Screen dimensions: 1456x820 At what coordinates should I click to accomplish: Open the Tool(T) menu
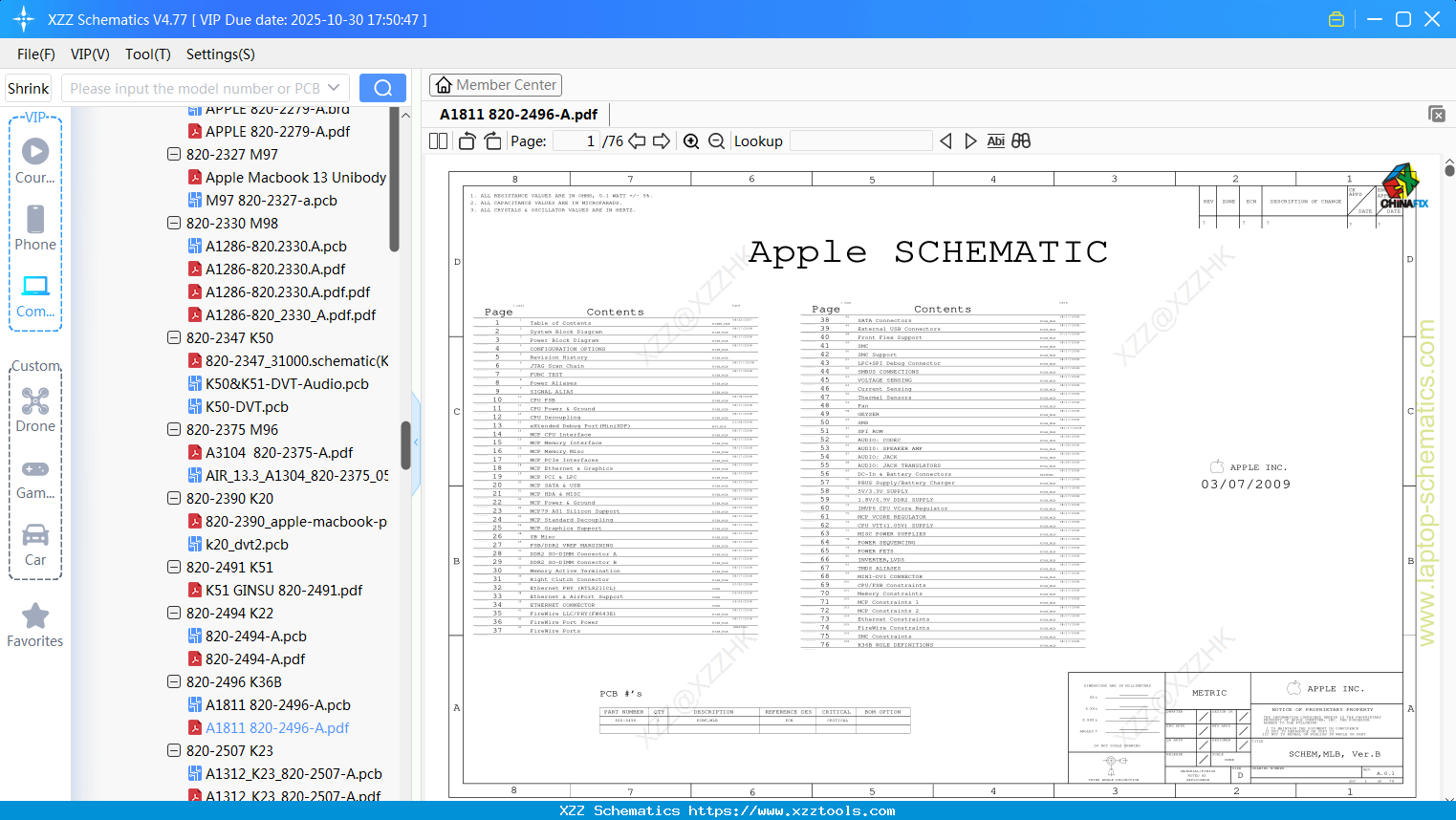pyautogui.click(x=148, y=54)
